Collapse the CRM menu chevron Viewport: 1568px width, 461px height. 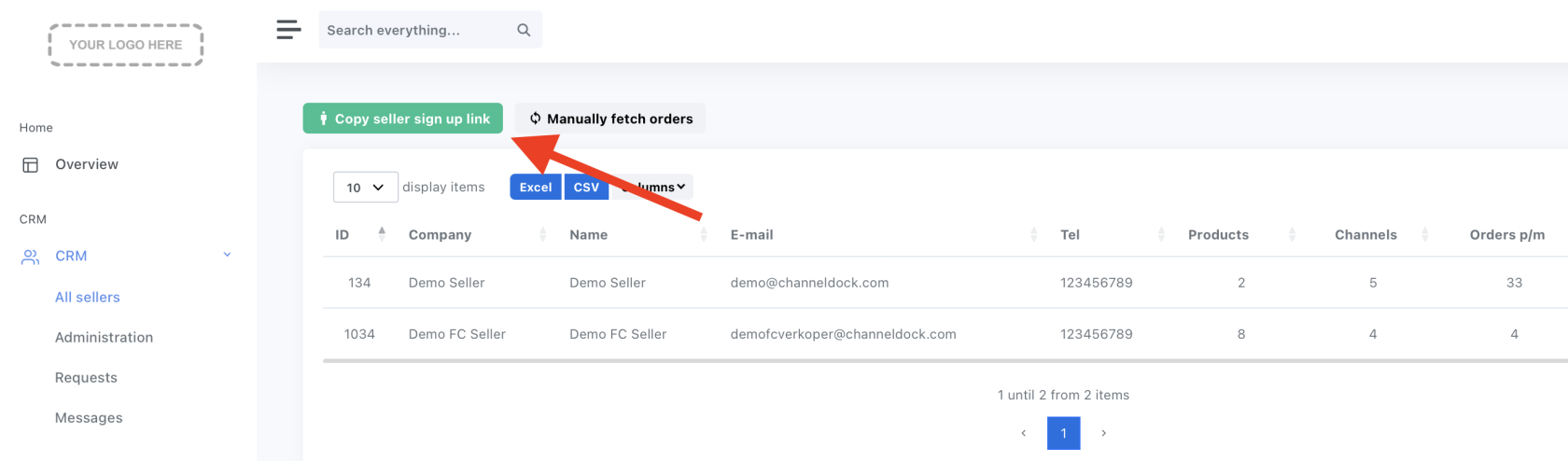pyautogui.click(x=227, y=255)
